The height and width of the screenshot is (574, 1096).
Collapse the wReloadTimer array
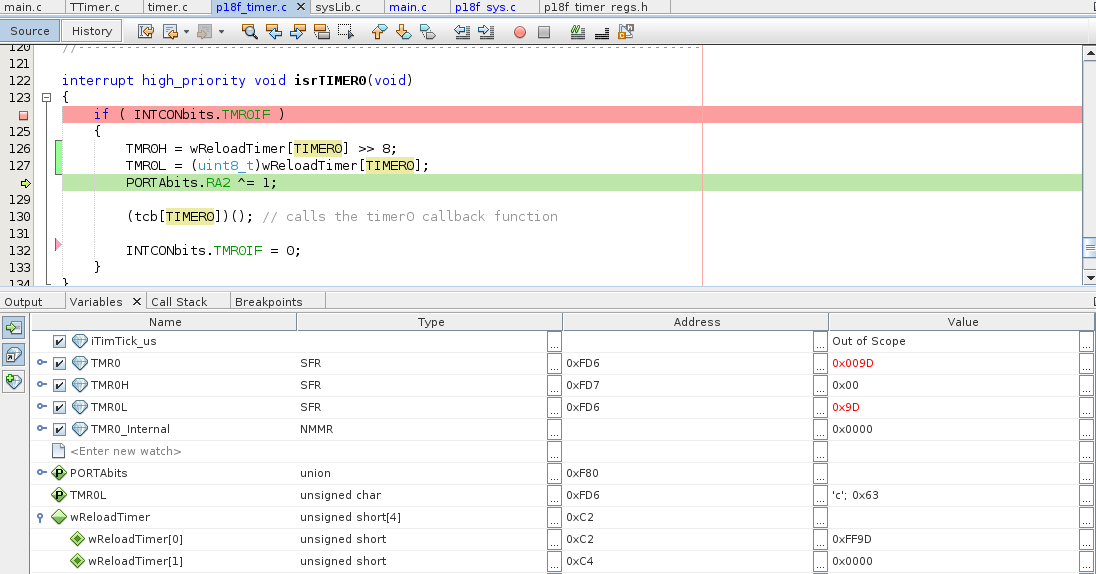click(40, 517)
